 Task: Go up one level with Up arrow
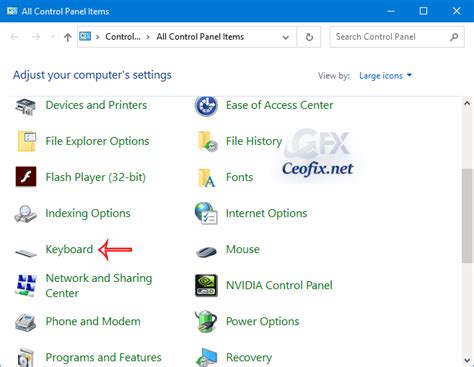click(68, 37)
